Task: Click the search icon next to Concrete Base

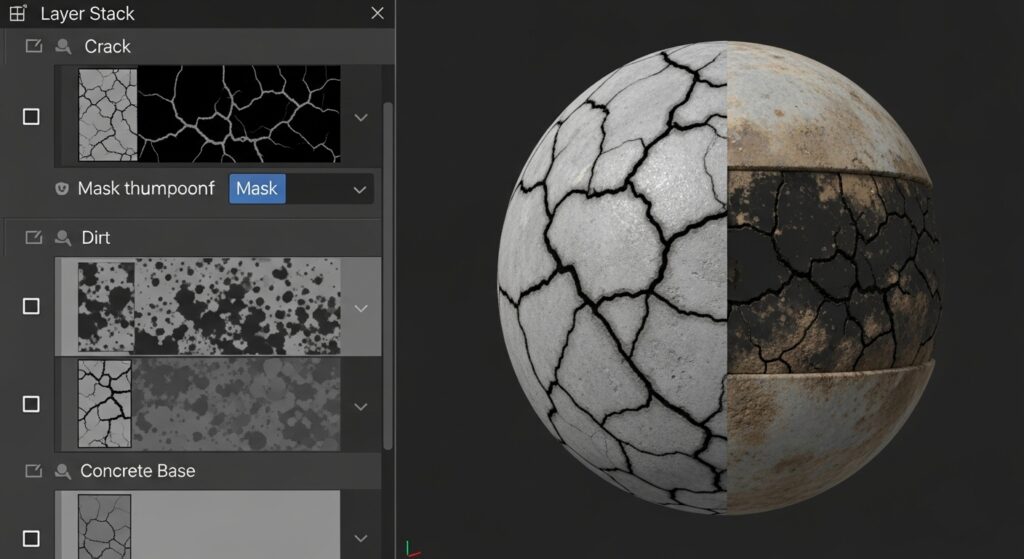Action: 63,471
